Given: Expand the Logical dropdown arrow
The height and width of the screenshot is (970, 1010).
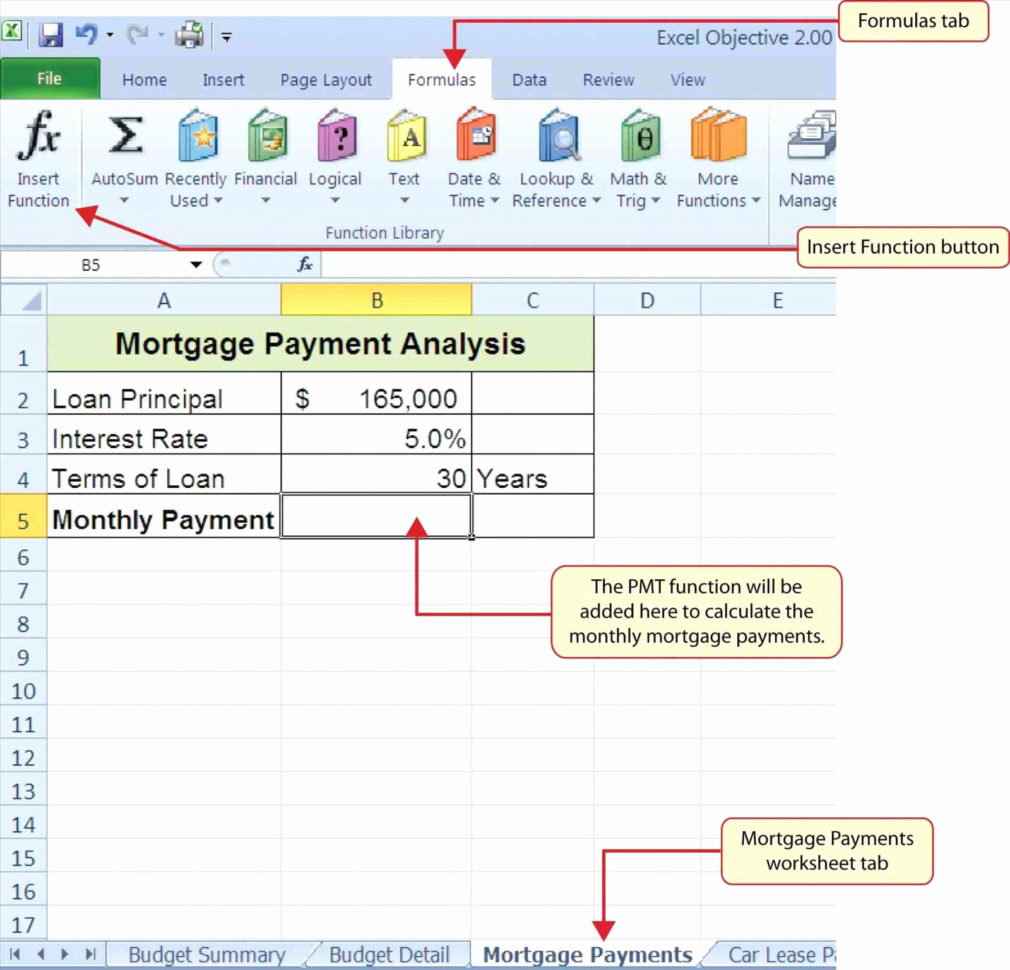Looking at the screenshot, I should click(x=335, y=200).
